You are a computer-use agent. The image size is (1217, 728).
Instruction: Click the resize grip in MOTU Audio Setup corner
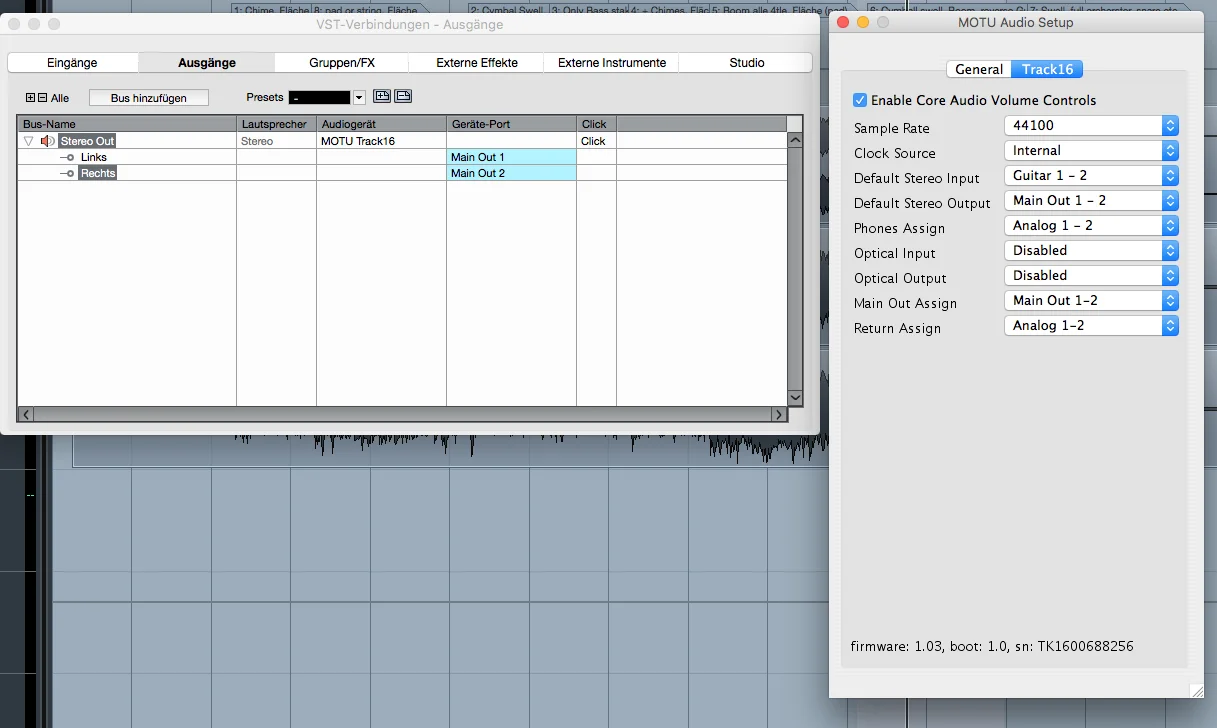(x=1197, y=690)
